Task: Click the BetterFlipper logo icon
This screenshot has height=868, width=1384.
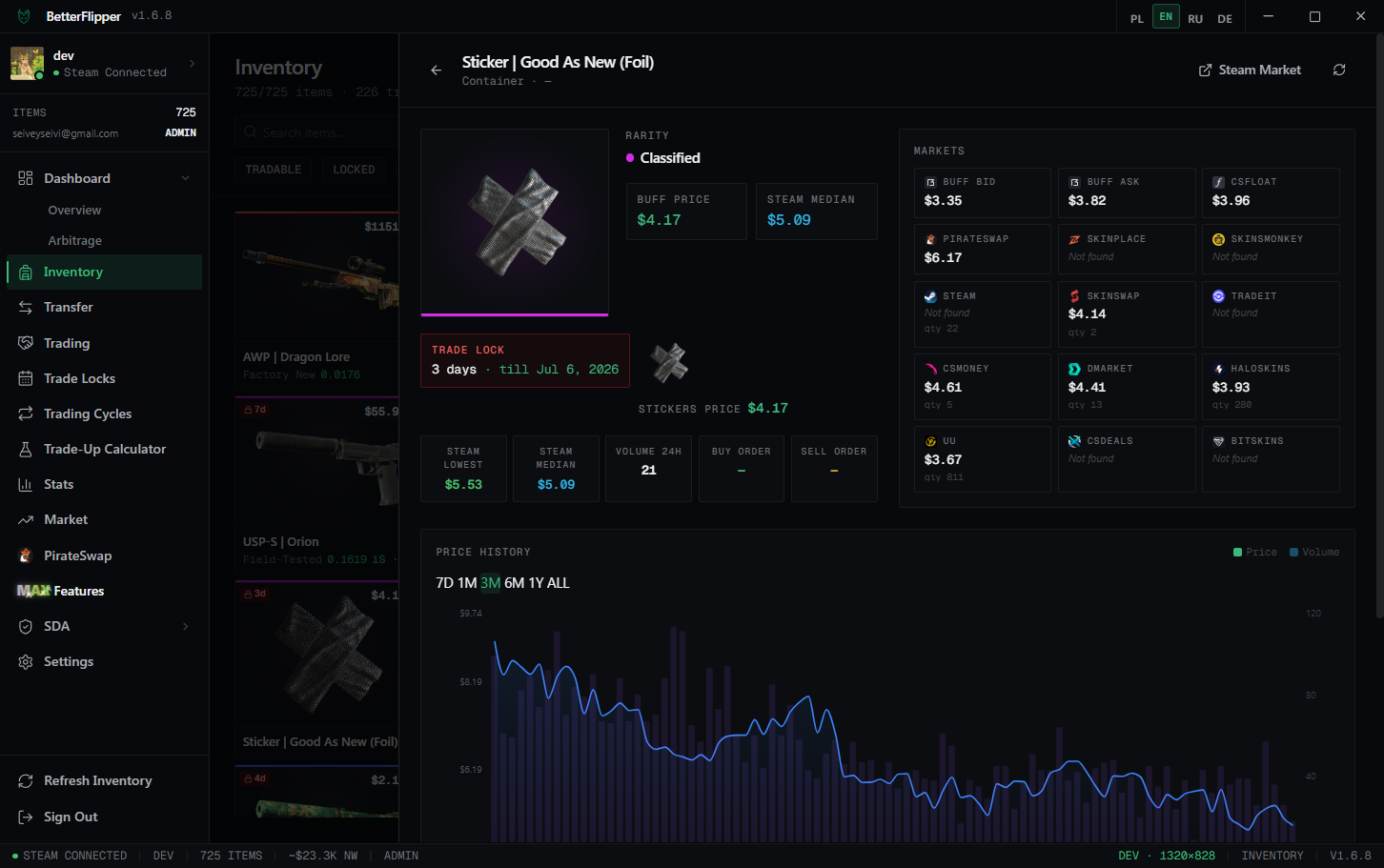Action: (24, 16)
